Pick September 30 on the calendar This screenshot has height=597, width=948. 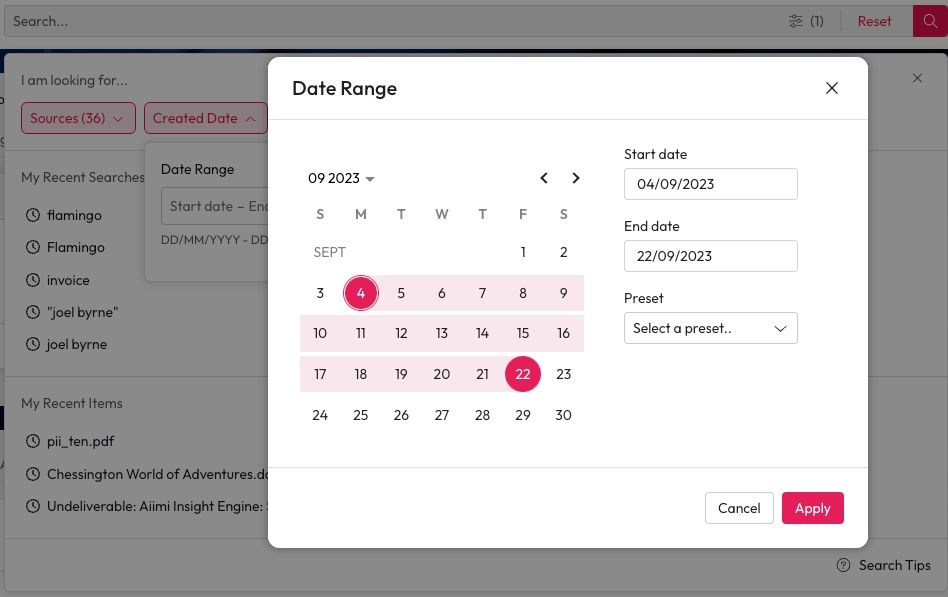click(563, 415)
